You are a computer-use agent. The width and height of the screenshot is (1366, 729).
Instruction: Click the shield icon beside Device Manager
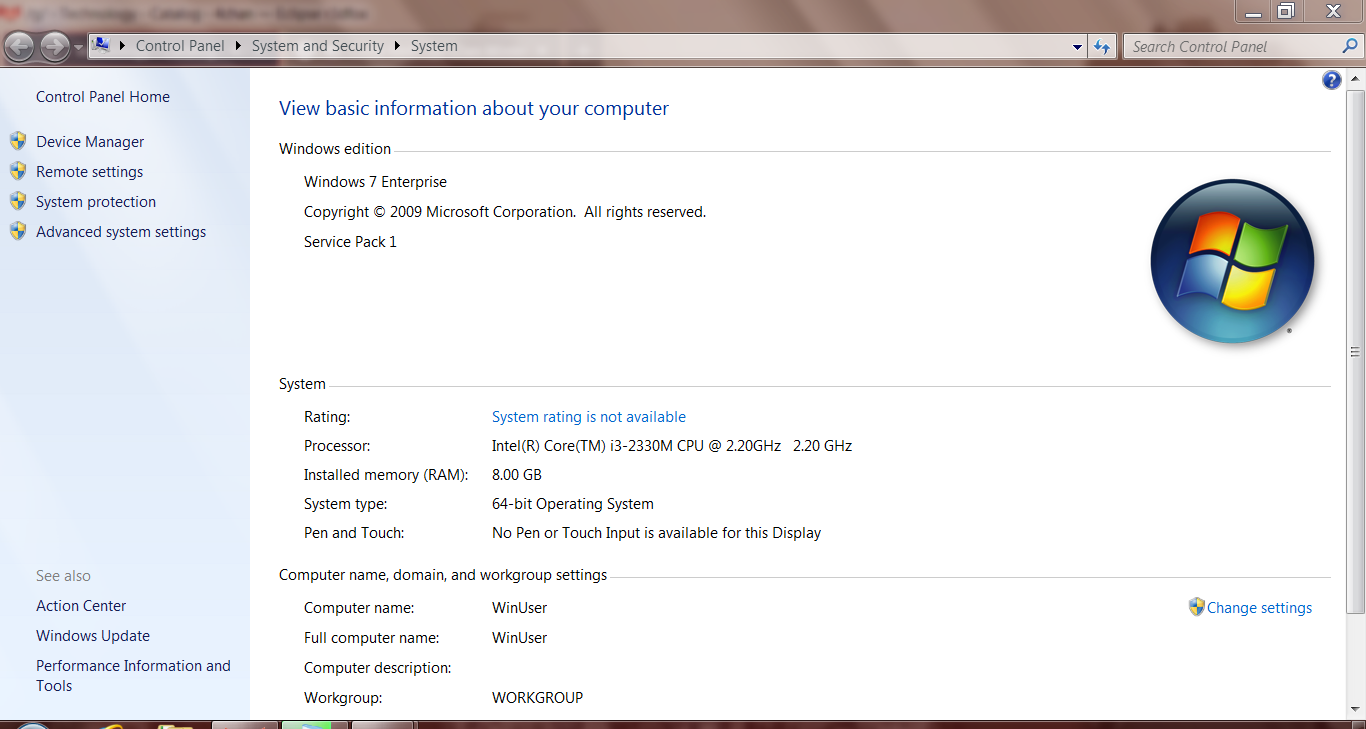(x=18, y=141)
